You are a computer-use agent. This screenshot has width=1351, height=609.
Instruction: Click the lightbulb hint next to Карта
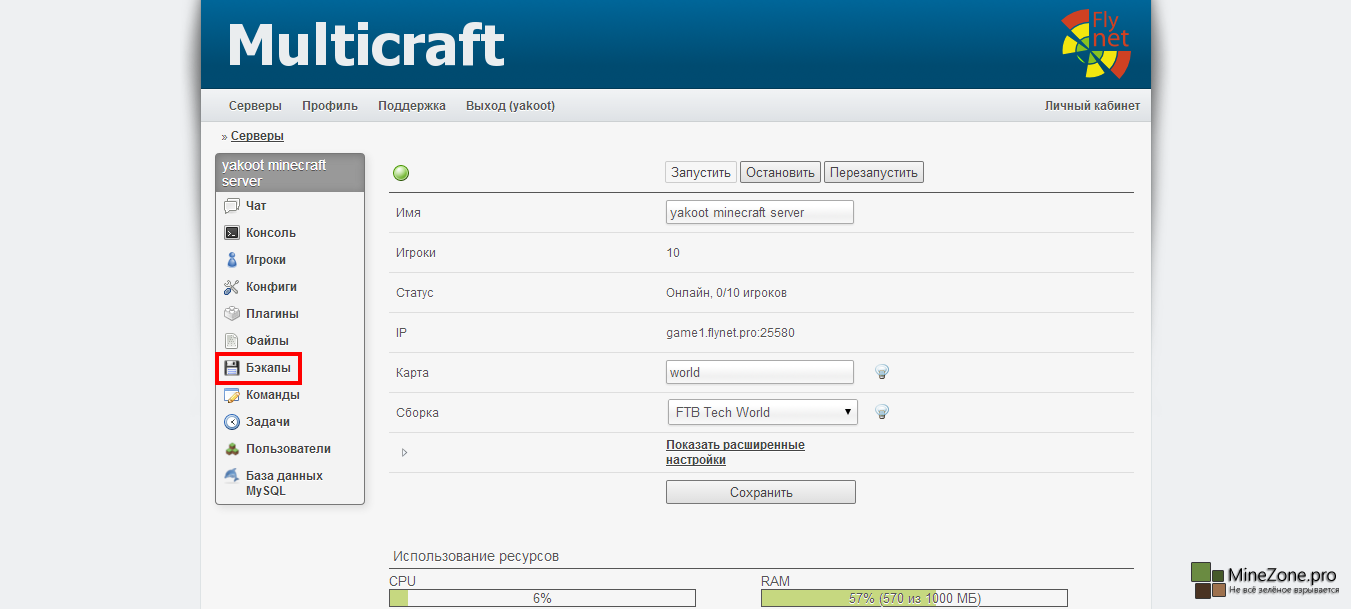tap(882, 372)
